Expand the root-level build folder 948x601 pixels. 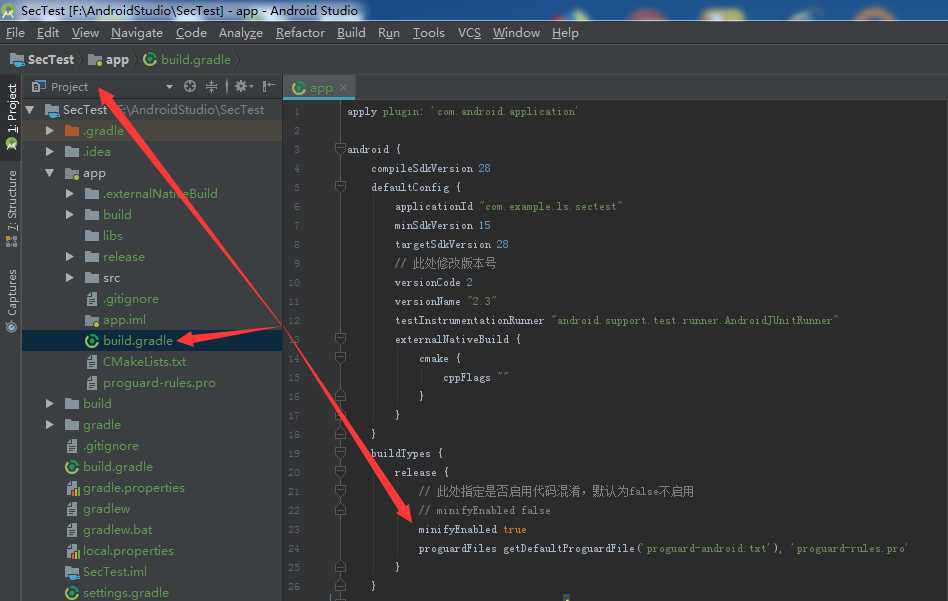(50, 403)
